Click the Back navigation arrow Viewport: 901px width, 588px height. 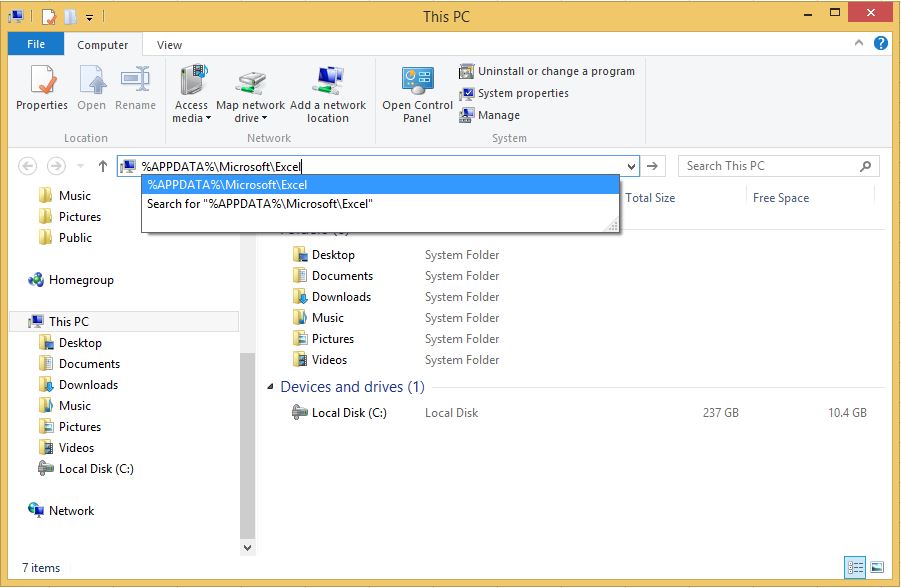28,166
